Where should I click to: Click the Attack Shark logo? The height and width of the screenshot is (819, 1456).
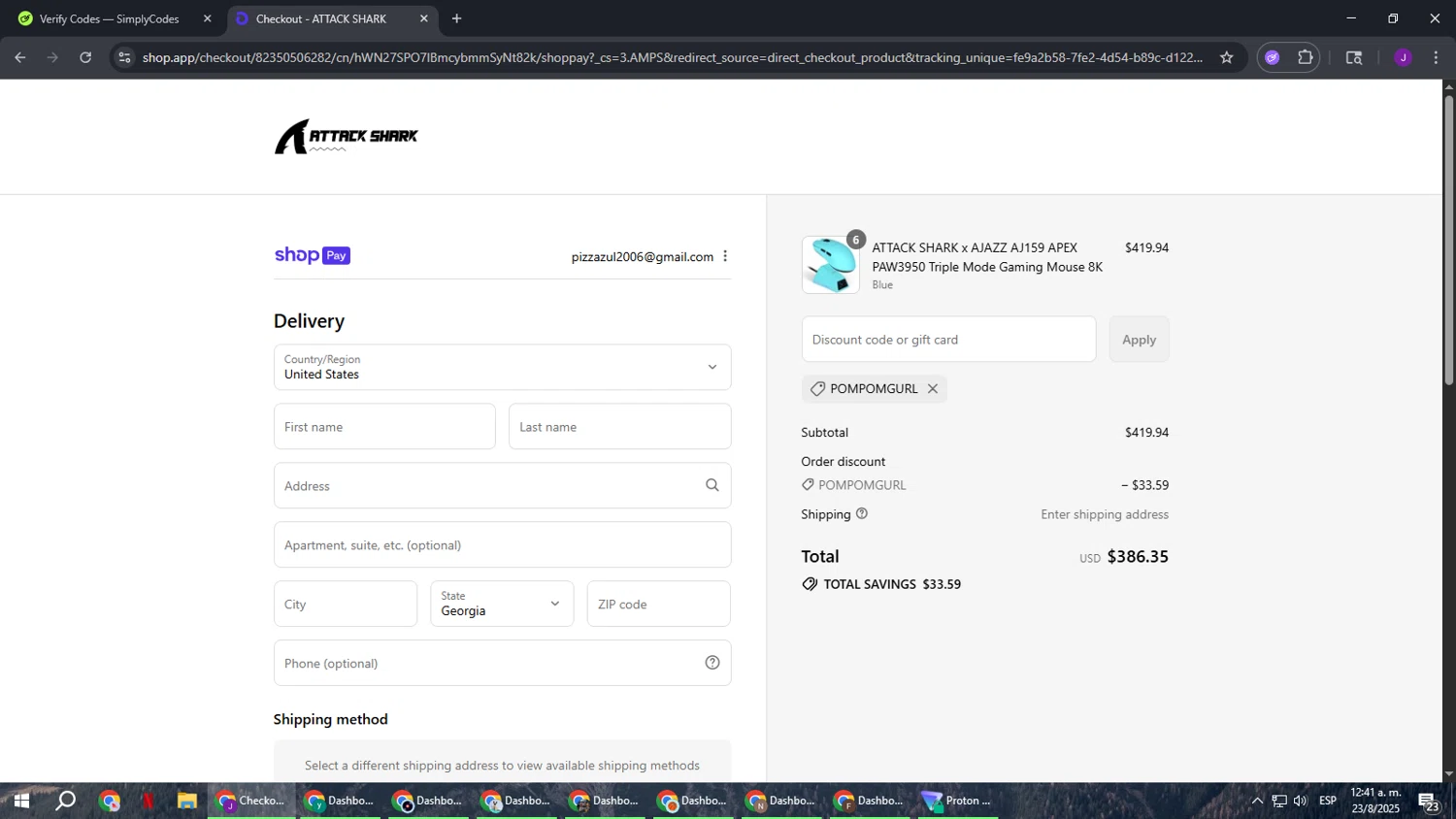(346, 137)
